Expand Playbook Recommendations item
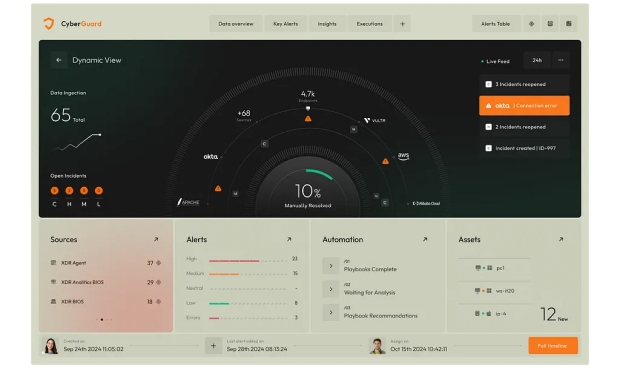This screenshot has width=620, height=368. [x=331, y=312]
